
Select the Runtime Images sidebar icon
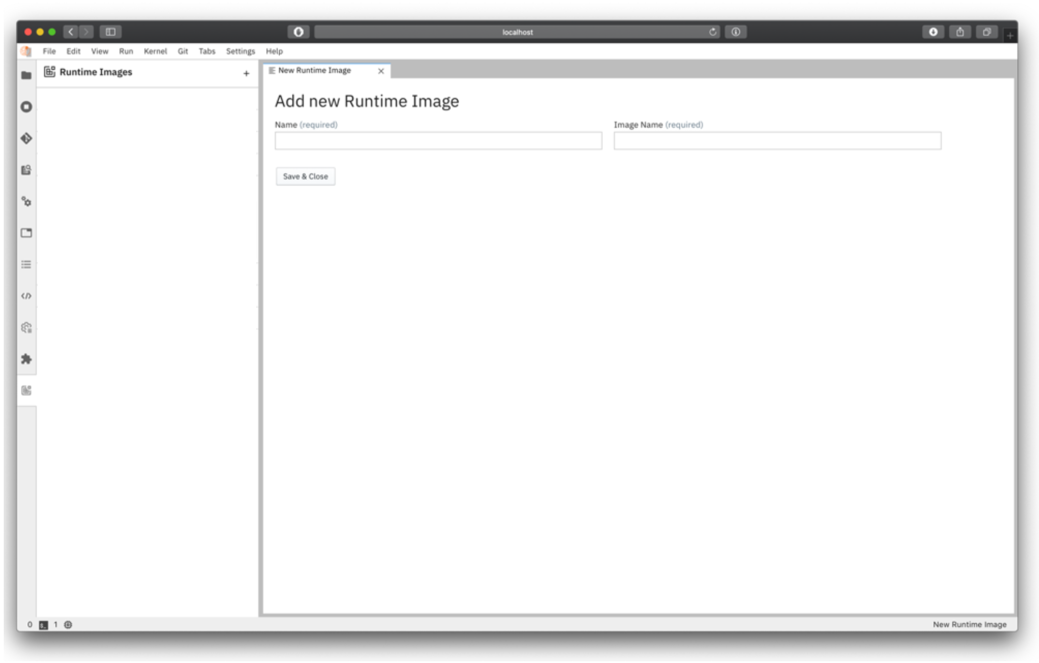(28, 392)
